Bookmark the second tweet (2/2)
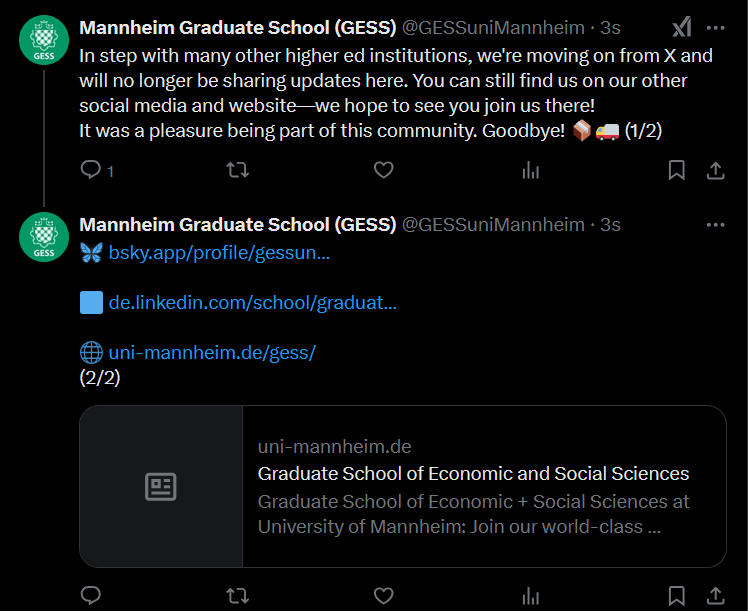Viewport: 748px width, 611px height. point(677,596)
